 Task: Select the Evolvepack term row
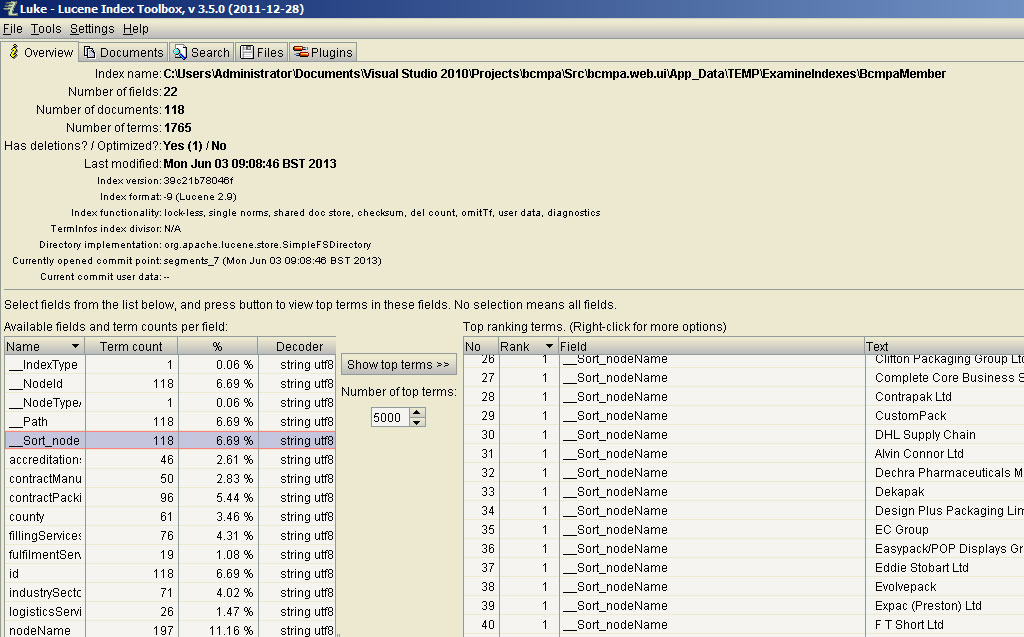point(744,587)
